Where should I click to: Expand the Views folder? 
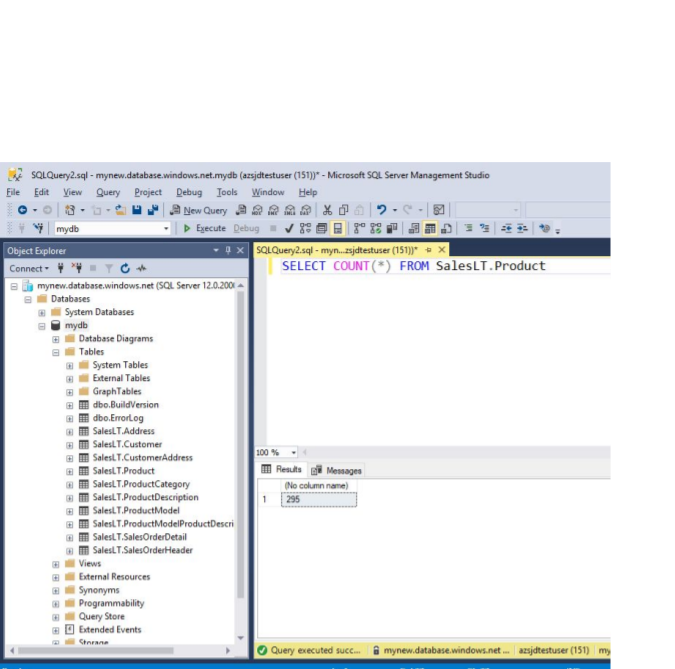click(56, 564)
